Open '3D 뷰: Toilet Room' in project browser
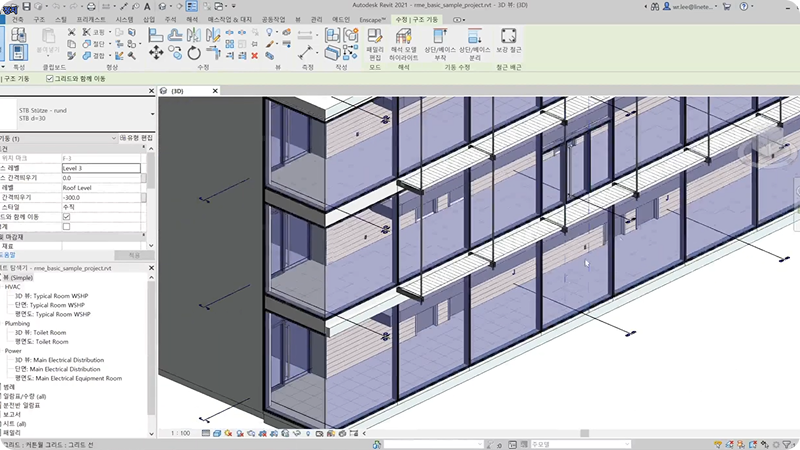Screen dimensions: 800x450 click(x=40, y=332)
